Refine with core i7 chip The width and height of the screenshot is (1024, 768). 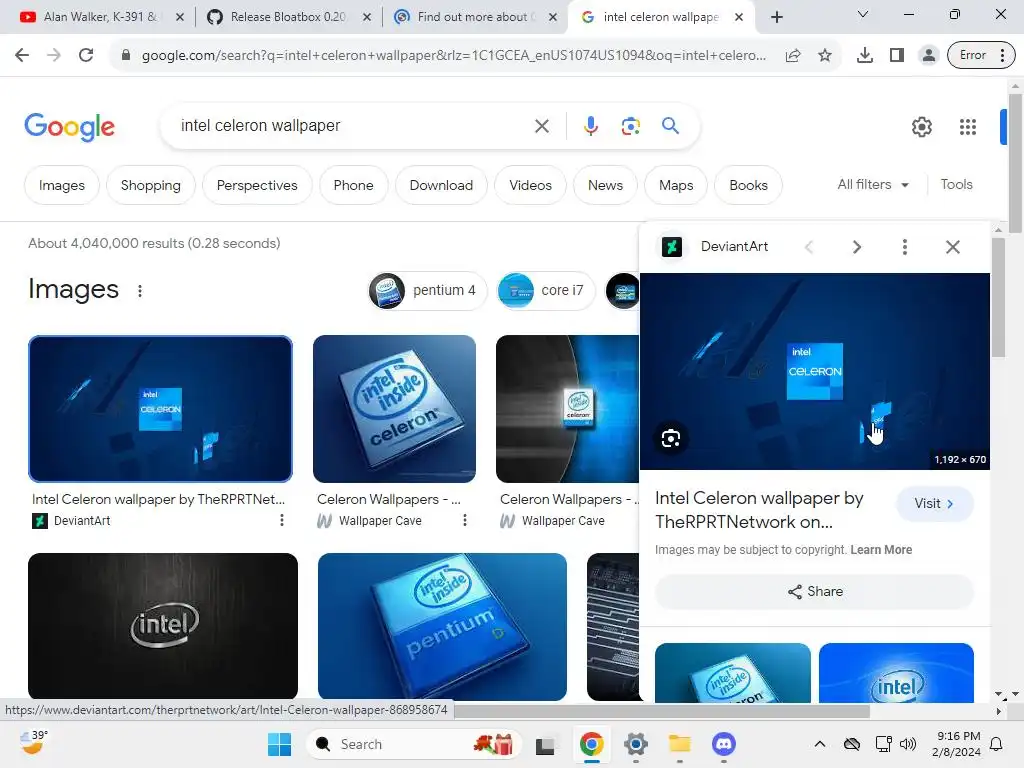coord(545,291)
